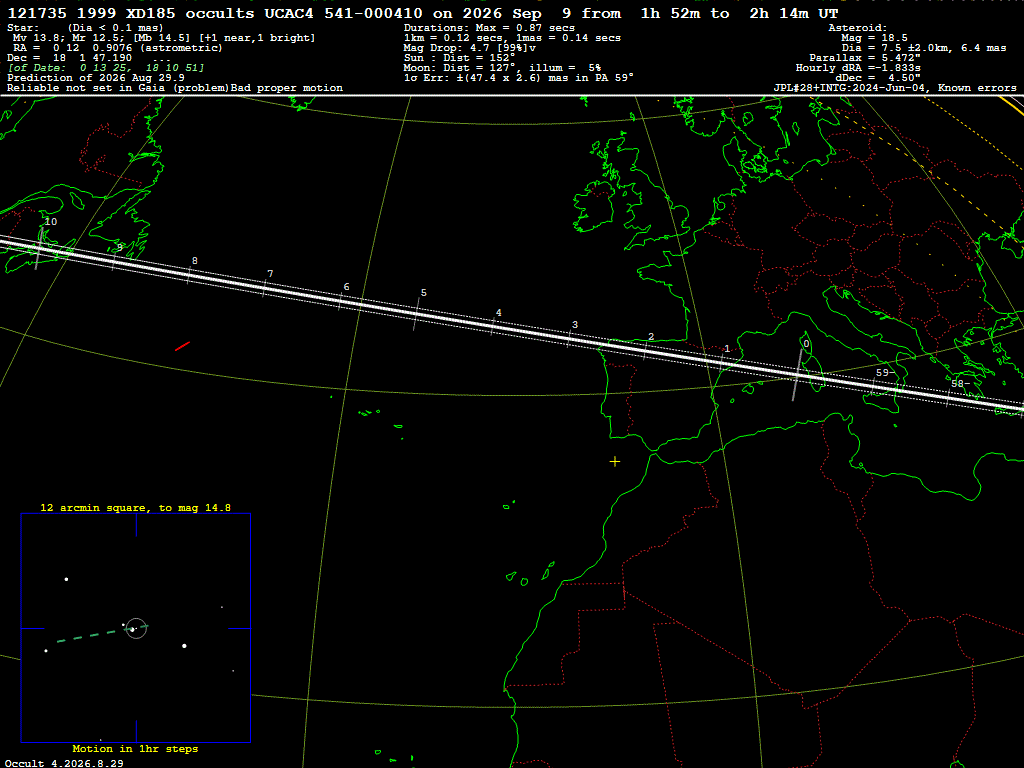Select the minute marker labeled 5 on the path
This screenshot has width=1024, height=768.
coord(416,314)
